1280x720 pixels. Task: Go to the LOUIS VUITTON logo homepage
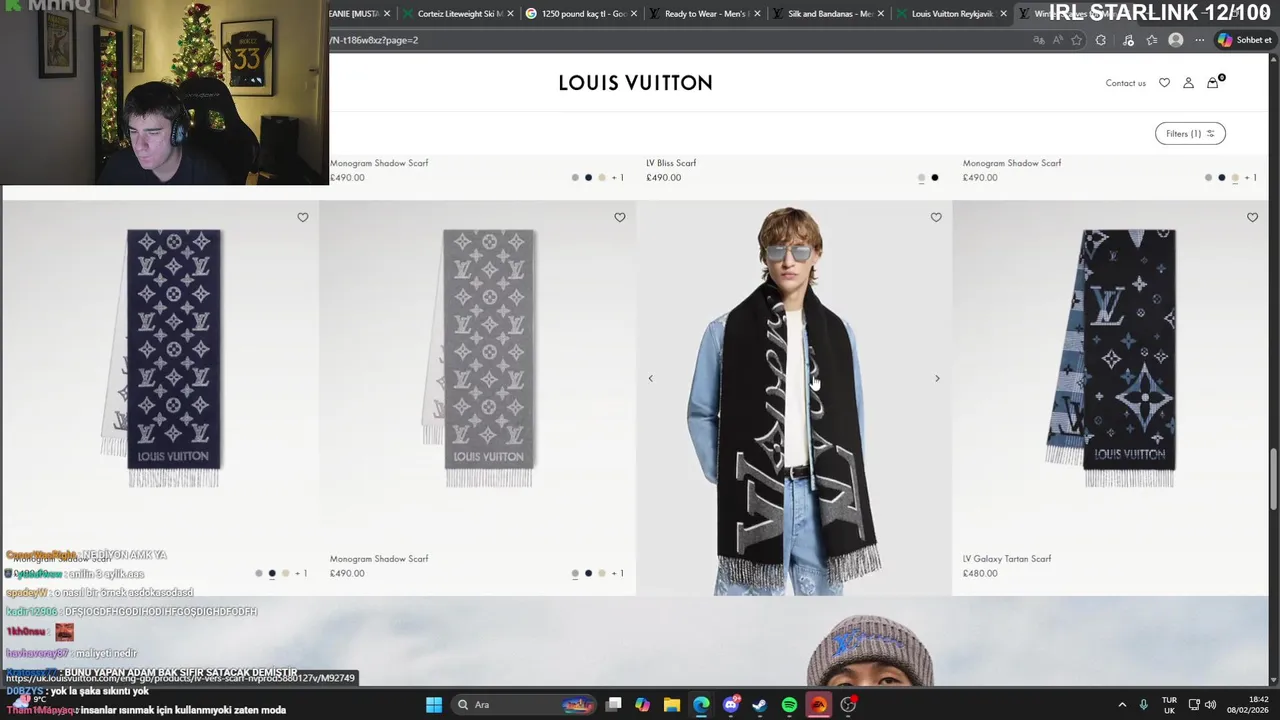(635, 83)
